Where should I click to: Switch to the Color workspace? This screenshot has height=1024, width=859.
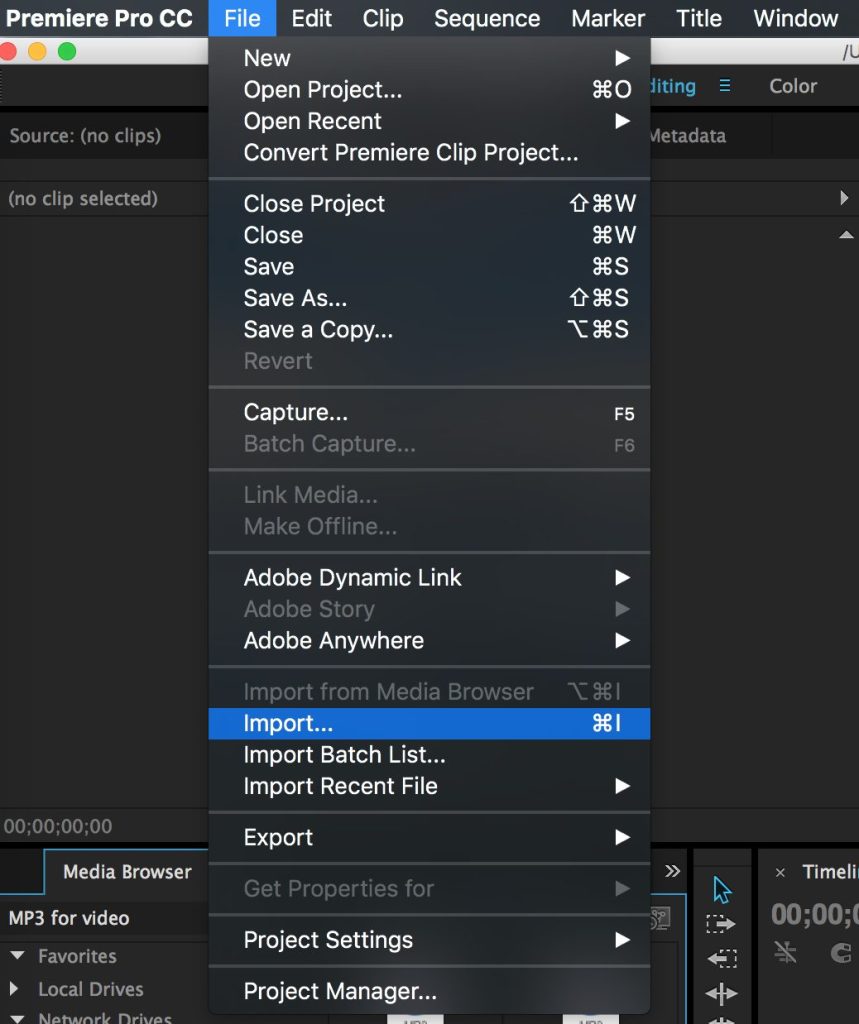793,86
